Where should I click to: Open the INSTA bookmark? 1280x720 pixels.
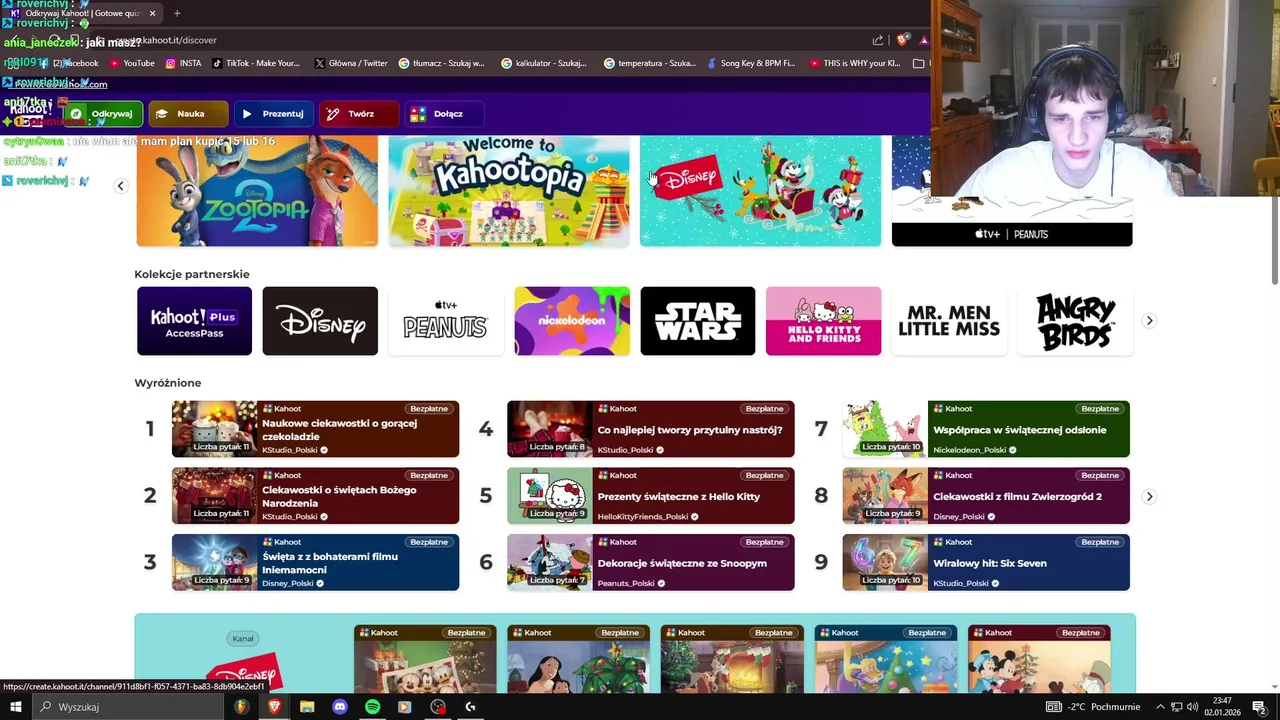(183, 63)
